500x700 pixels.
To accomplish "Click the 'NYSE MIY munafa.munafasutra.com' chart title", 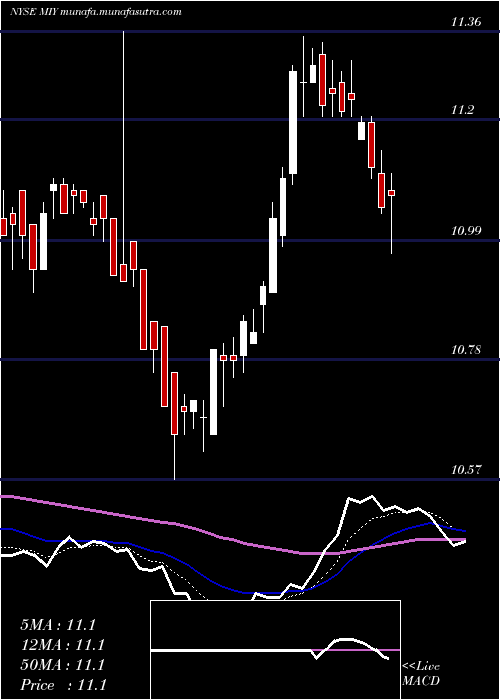I will tap(96, 12).
